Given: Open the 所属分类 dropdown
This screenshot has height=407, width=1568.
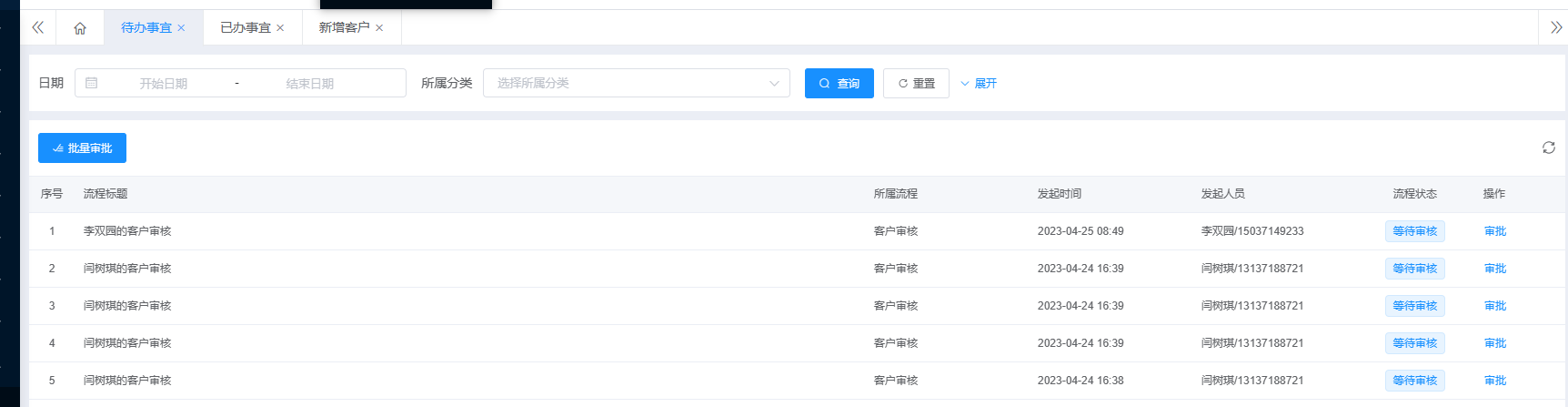Looking at the screenshot, I should [637, 83].
